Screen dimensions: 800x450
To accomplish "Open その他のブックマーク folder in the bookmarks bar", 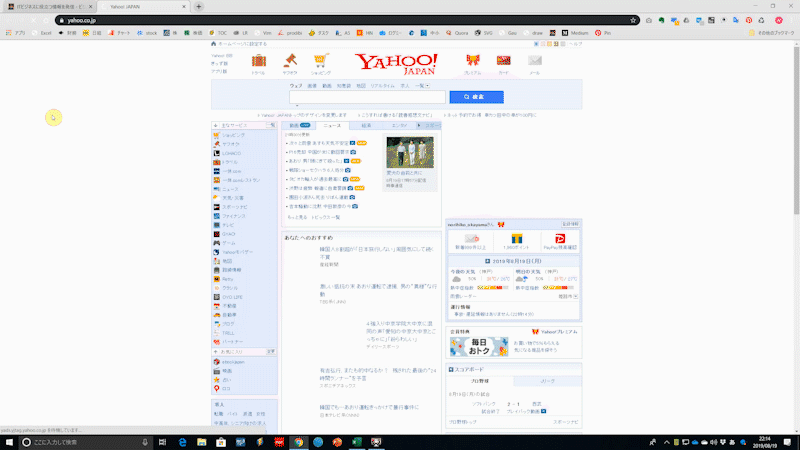I will [x=771, y=33].
